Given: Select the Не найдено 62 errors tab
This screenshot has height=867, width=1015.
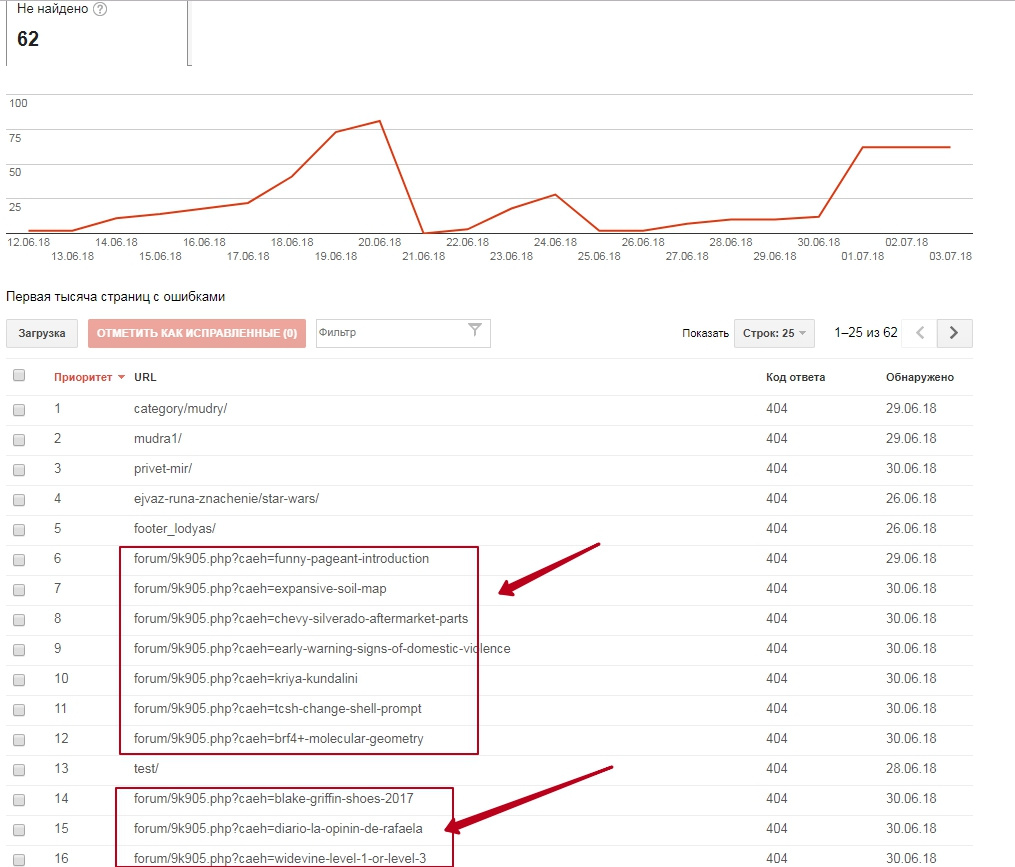Looking at the screenshot, I should point(97,32).
